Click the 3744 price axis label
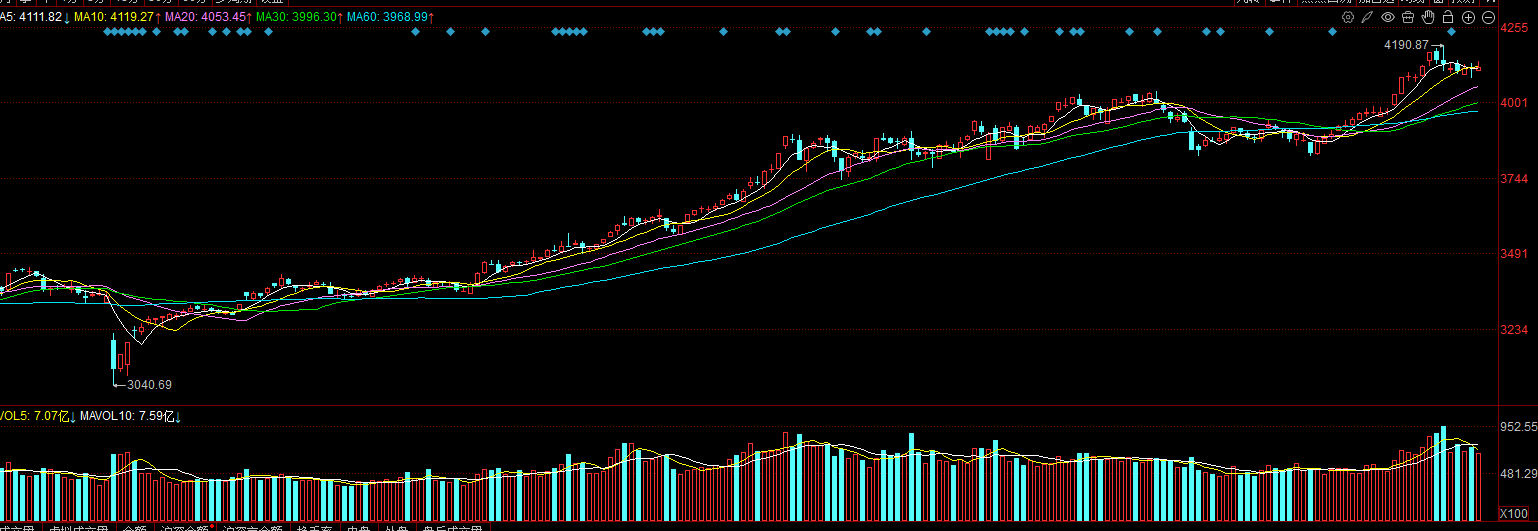The image size is (1538, 531). coord(1515,178)
